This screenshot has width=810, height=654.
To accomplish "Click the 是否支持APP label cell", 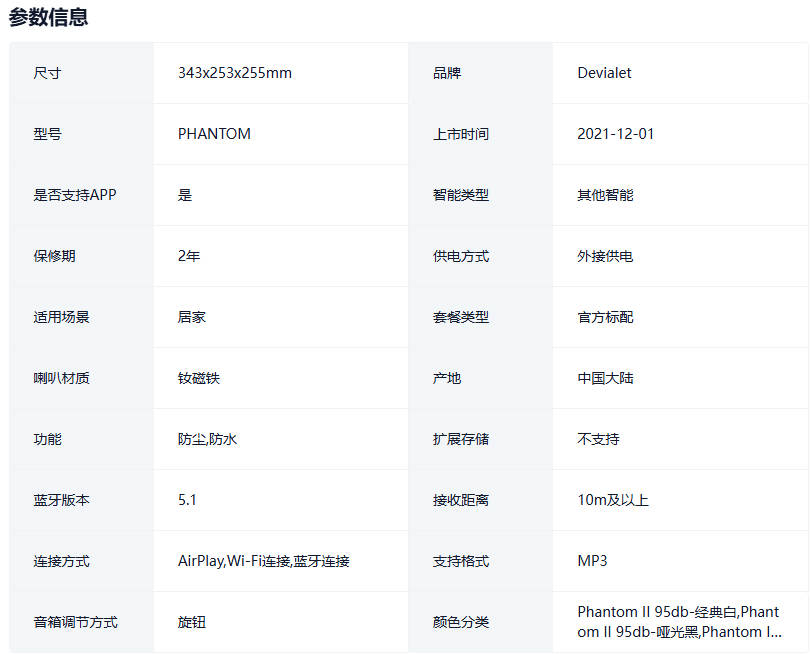I will tap(75, 195).
